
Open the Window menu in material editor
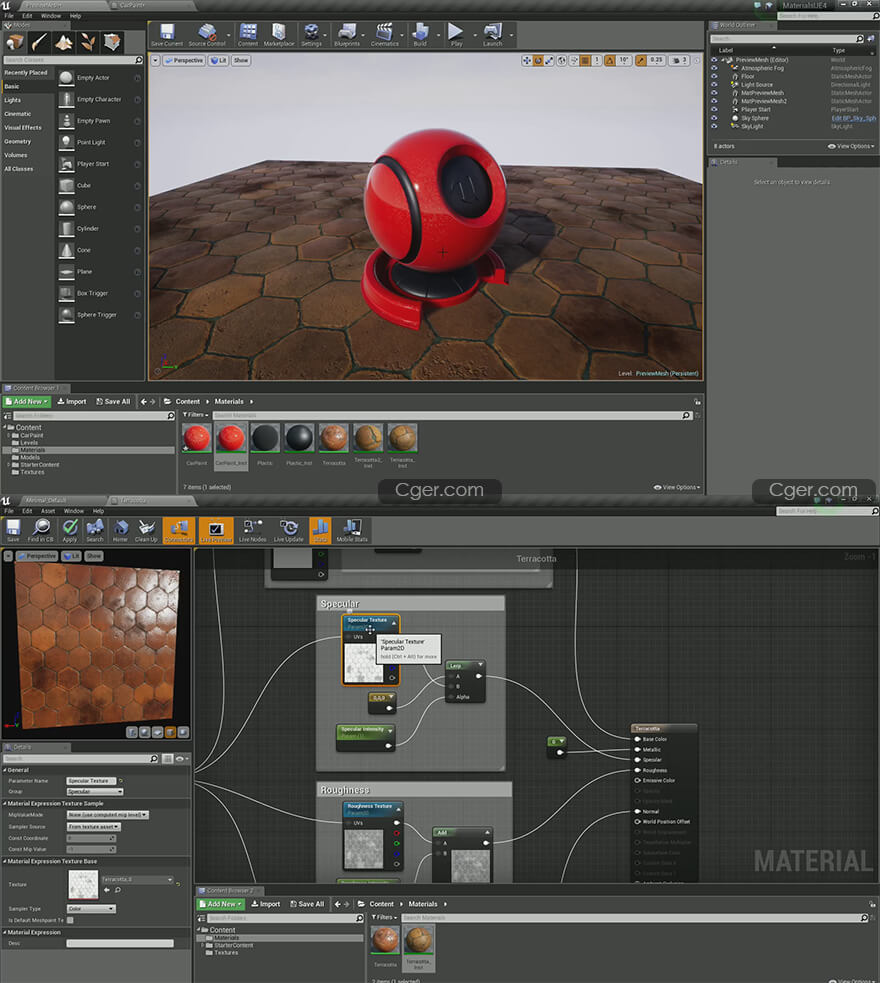73,511
